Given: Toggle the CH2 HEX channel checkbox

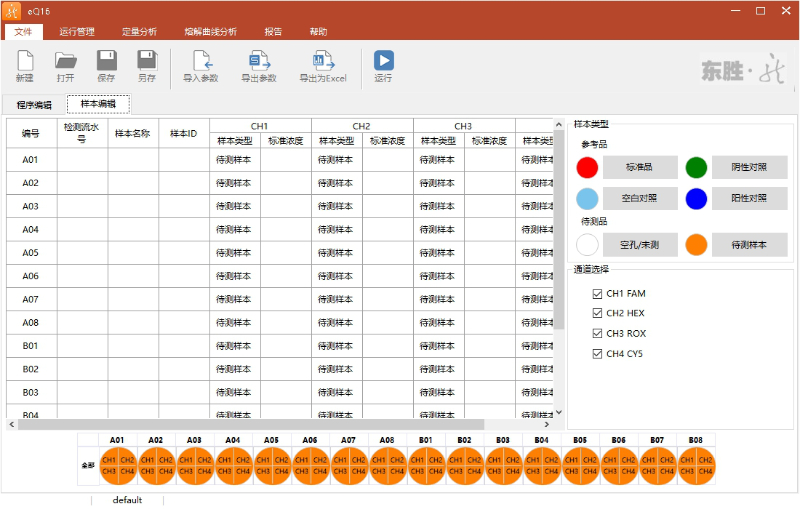Looking at the screenshot, I should pos(598,314).
